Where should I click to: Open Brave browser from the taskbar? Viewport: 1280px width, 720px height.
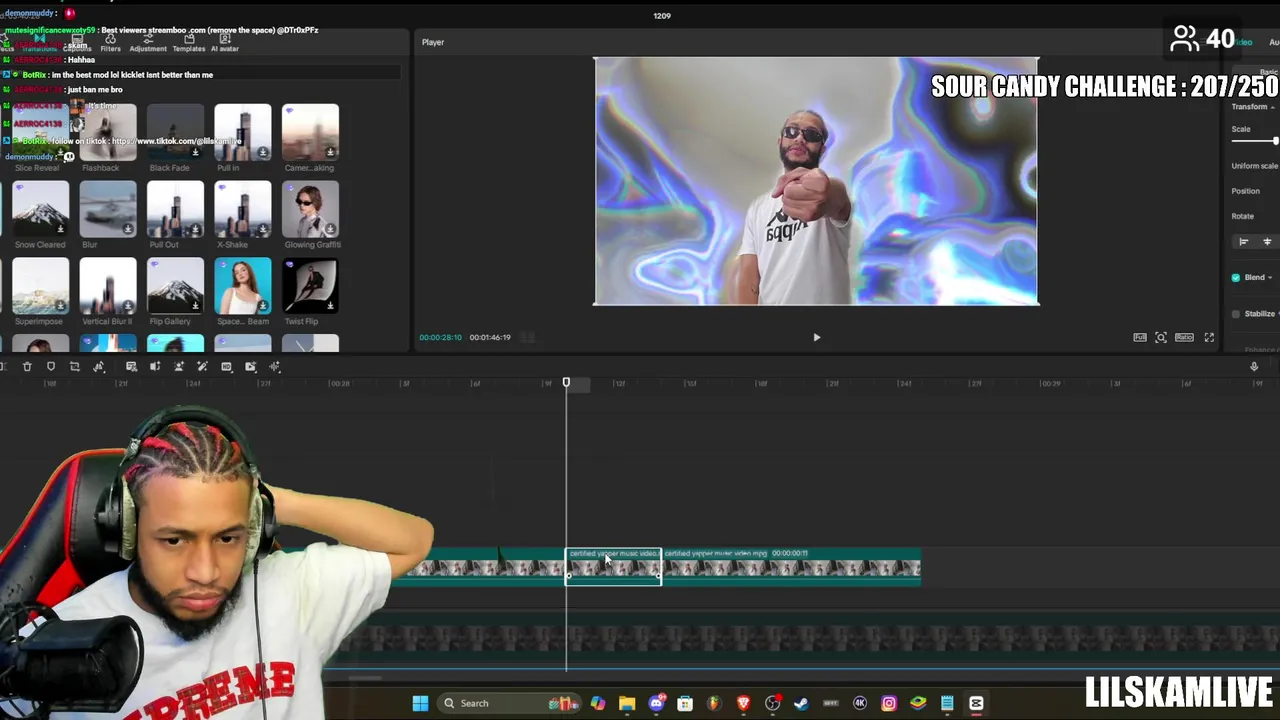(x=743, y=703)
